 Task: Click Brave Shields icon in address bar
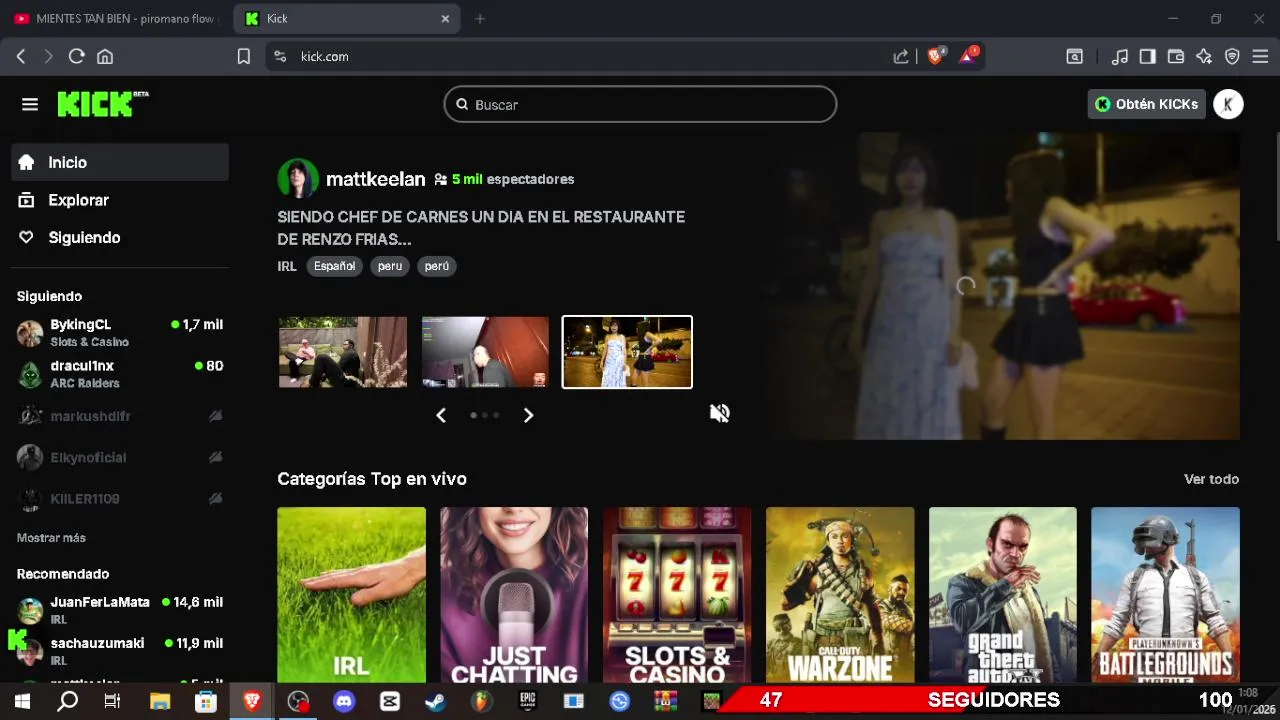point(936,56)
